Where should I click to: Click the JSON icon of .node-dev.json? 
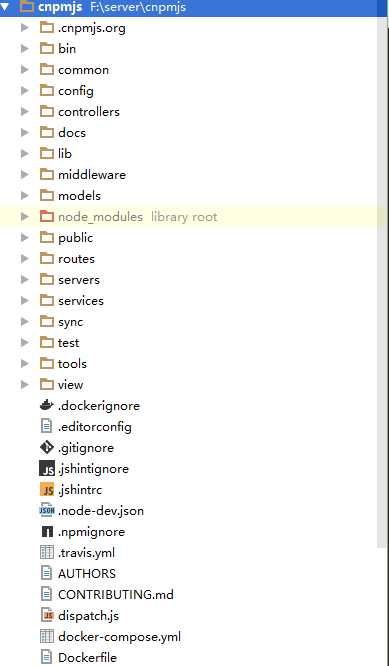pos(47,510)
